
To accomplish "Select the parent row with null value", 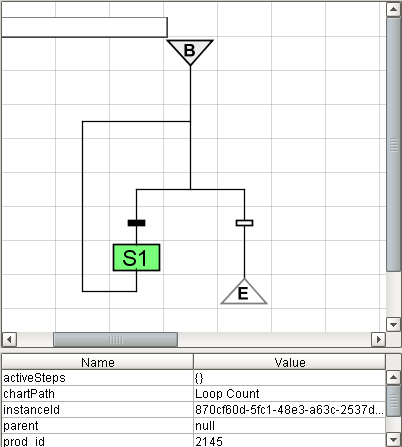I will click(194, 426).
